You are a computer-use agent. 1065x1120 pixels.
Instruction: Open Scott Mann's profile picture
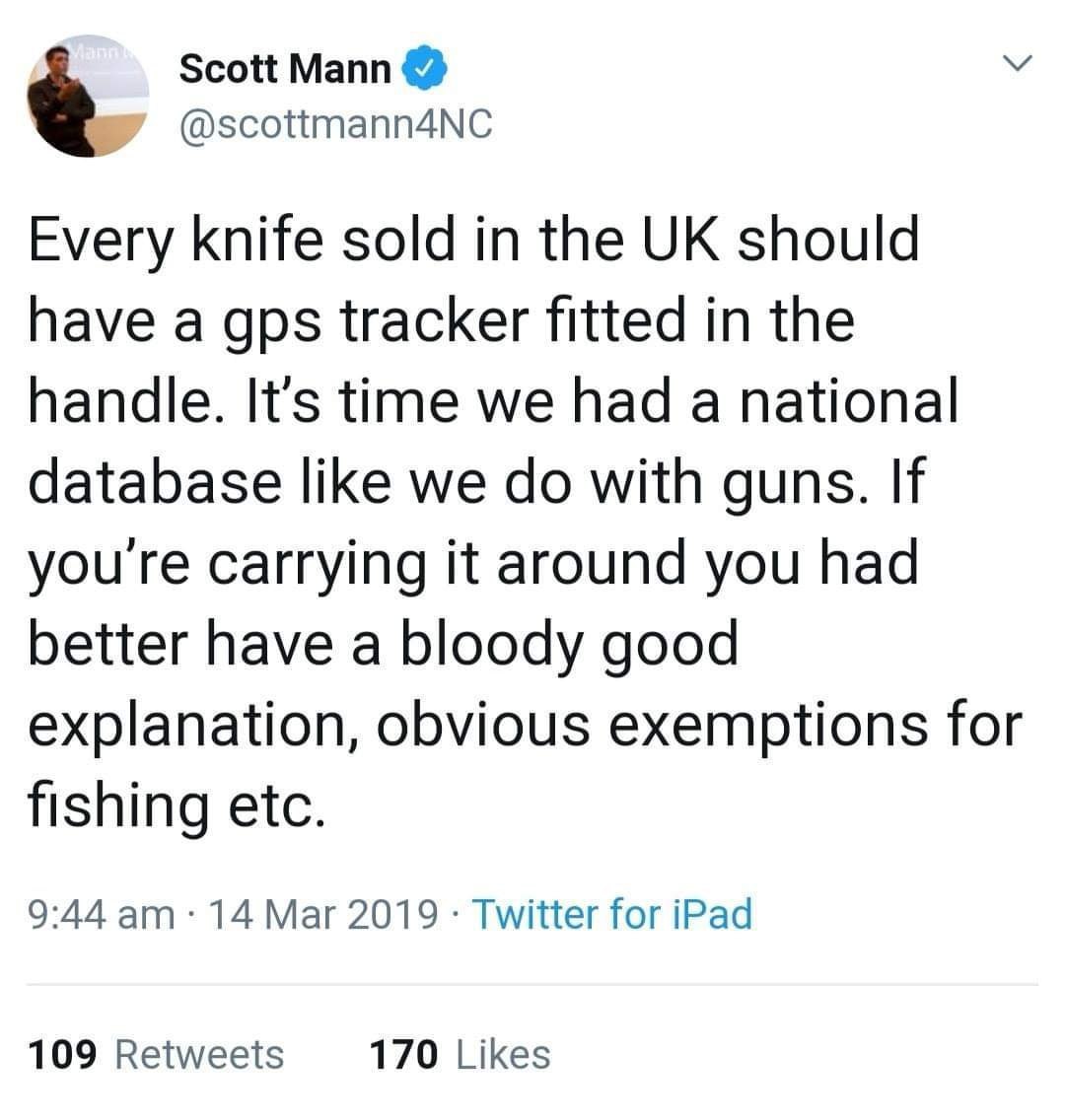[x=88, y=98]
